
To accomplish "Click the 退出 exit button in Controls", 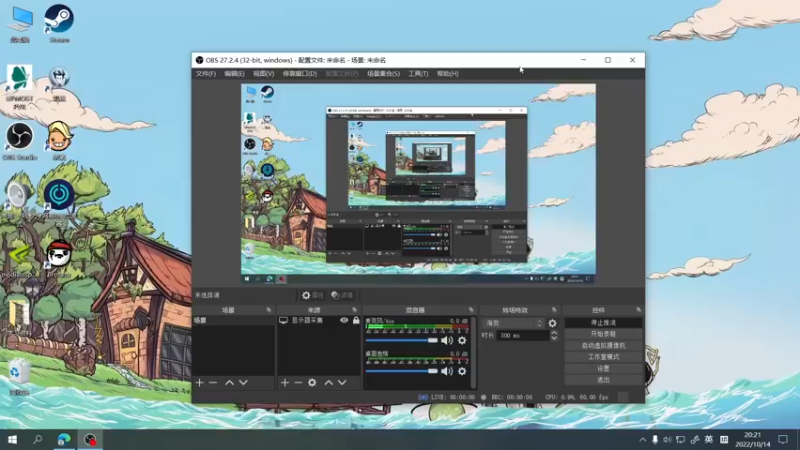I will click(x=604, y=380).
